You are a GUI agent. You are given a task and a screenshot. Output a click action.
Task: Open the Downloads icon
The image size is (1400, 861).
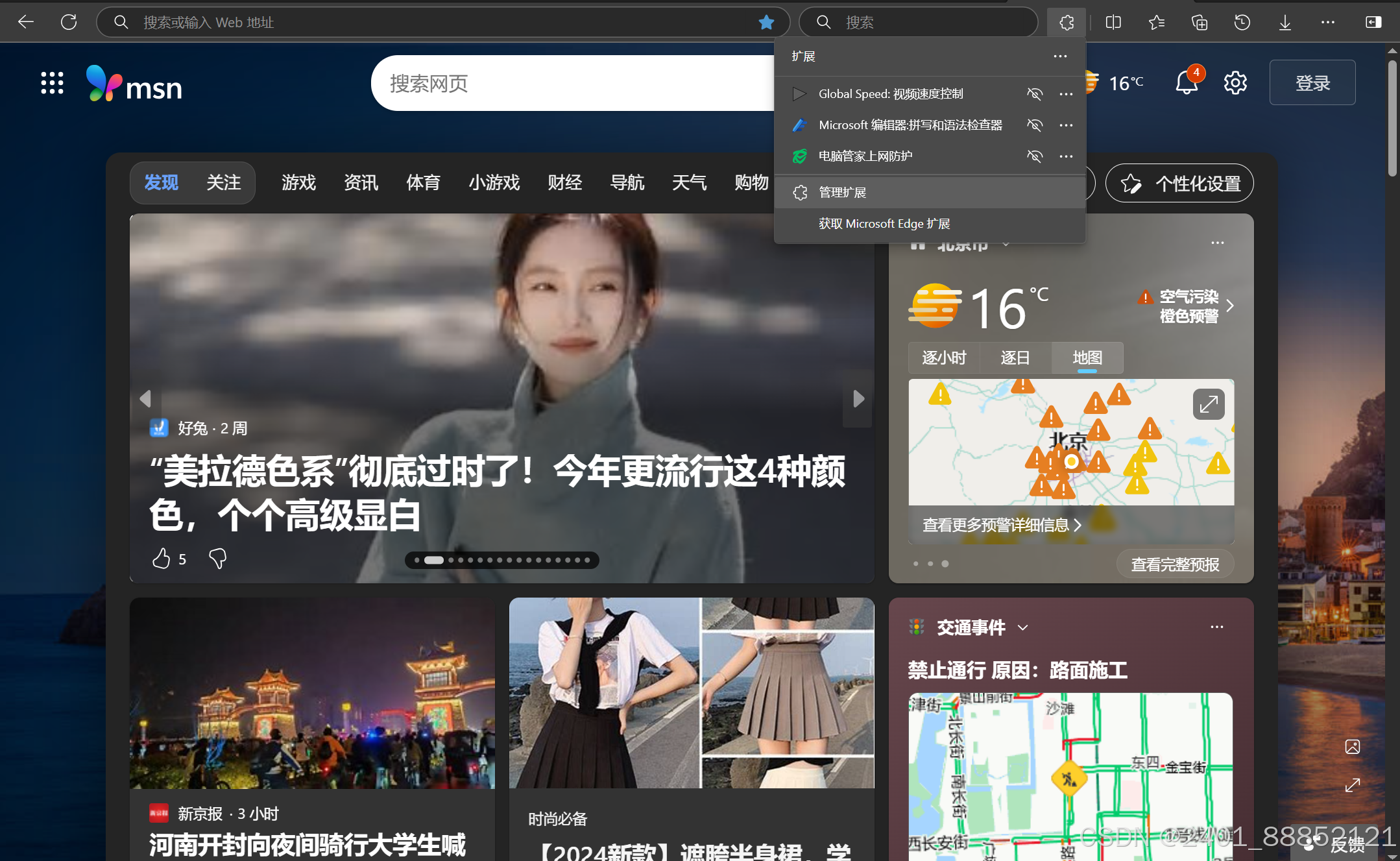[x=1285, y=21]
